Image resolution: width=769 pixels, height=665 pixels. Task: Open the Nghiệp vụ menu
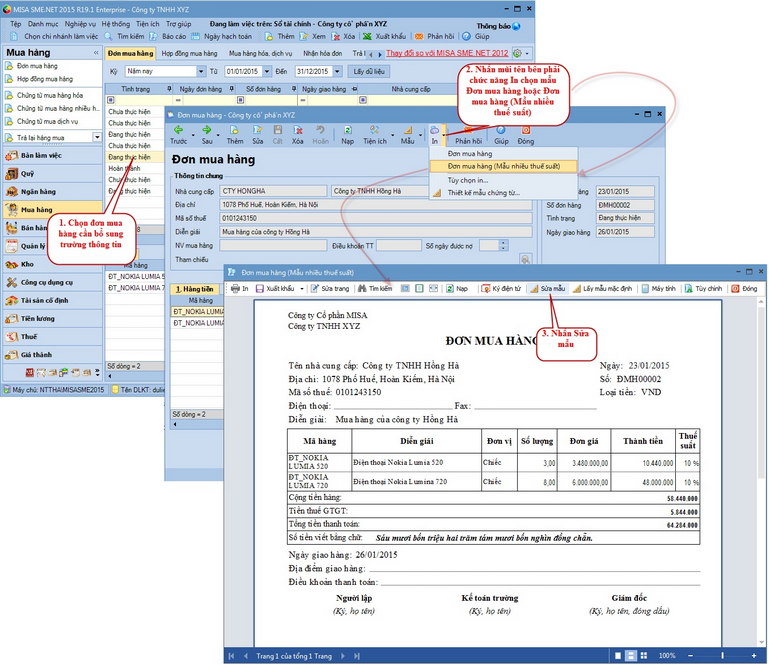point(80,24)
